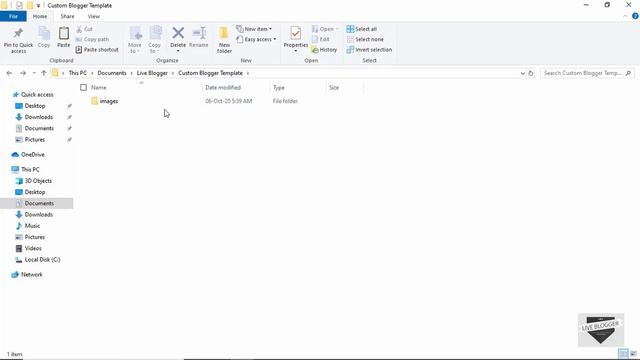Switch to the Home ribbon tab

tap(40, 16)
